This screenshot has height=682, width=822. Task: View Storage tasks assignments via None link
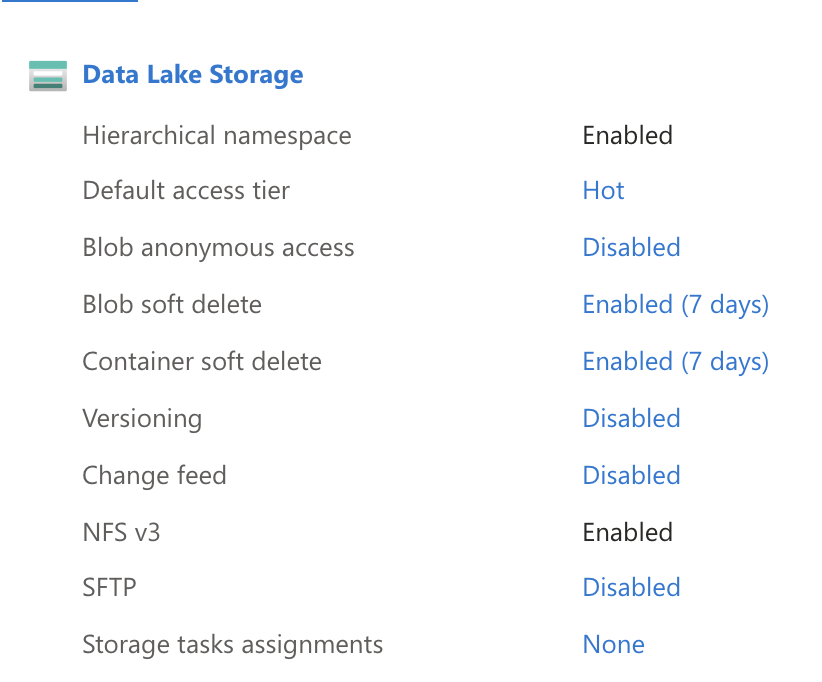coord(613,644)
